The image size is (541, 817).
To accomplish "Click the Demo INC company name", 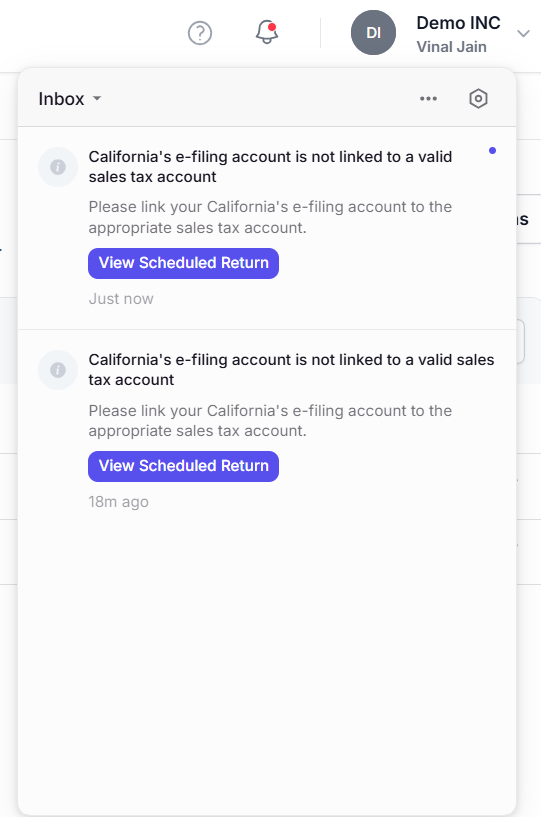I will coord(458,22).
